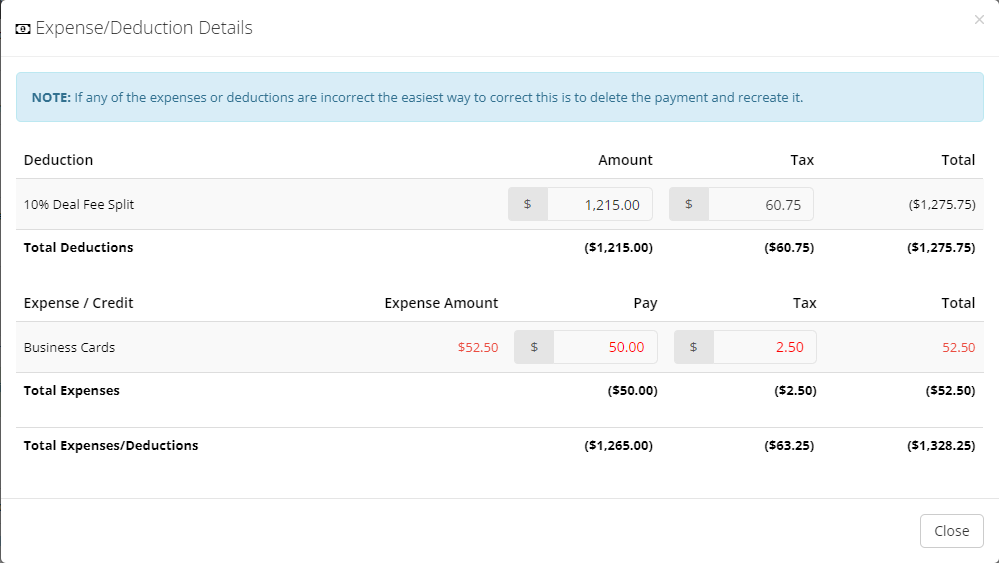This screenshot has height=563, width=999.
Task: Click the 'Expense Amount' column header
Action: [441, 303]
